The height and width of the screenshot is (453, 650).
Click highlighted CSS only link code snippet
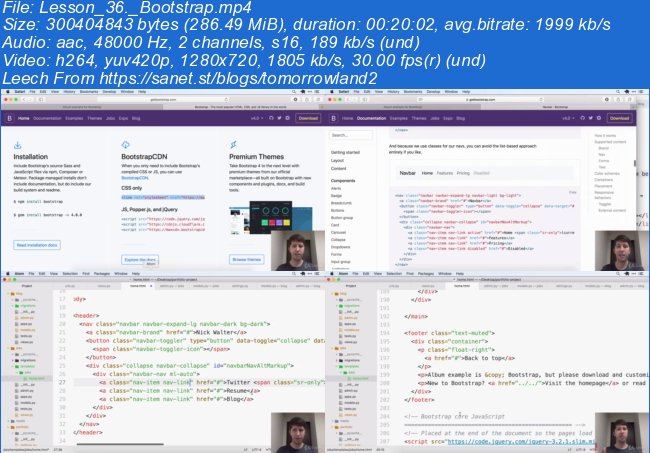click(163, 197)
